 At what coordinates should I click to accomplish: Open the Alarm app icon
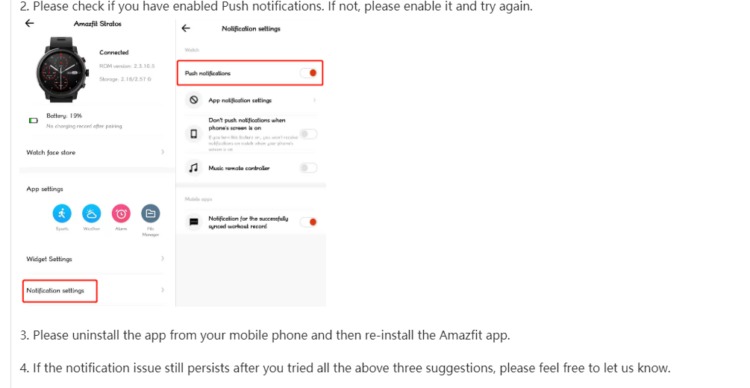121,213
